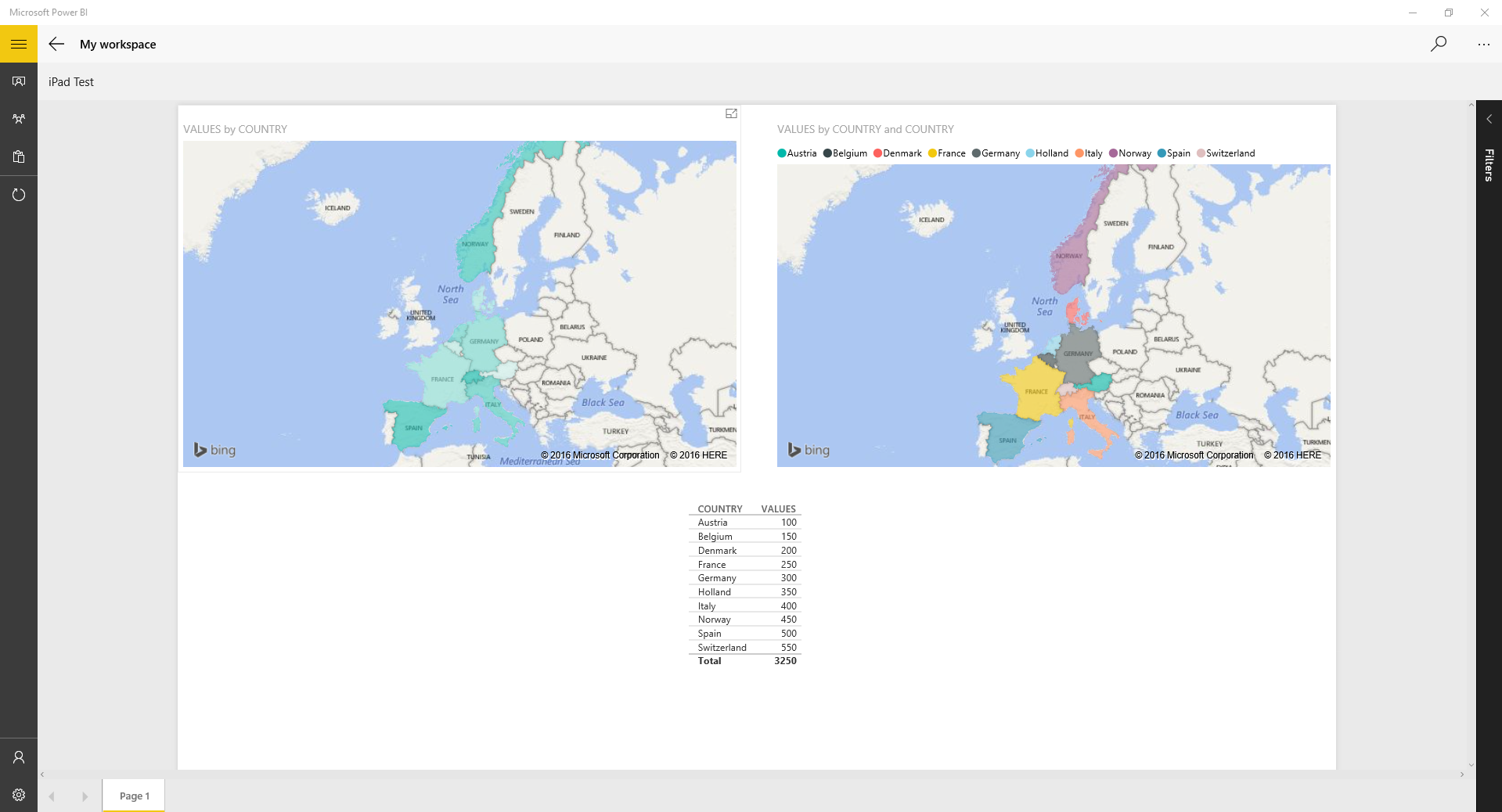Go back with the back arrow

[x=56, y=44]
